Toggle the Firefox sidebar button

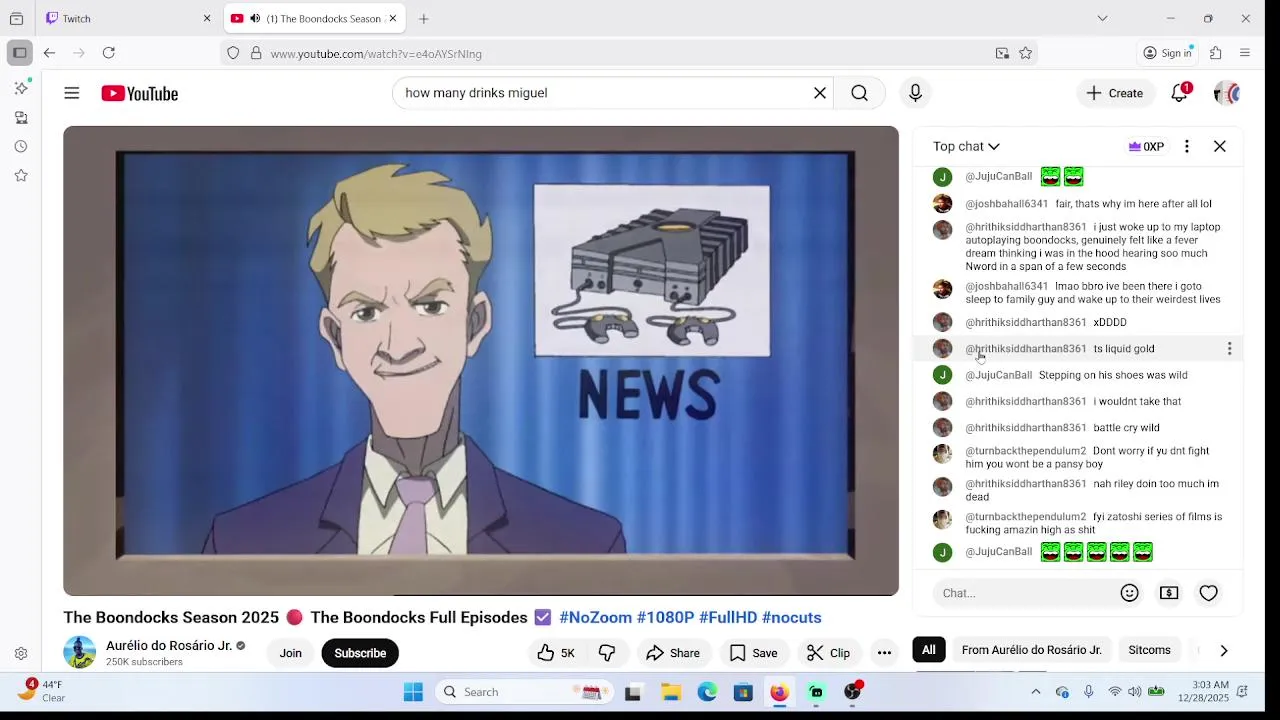click(19, 53)
